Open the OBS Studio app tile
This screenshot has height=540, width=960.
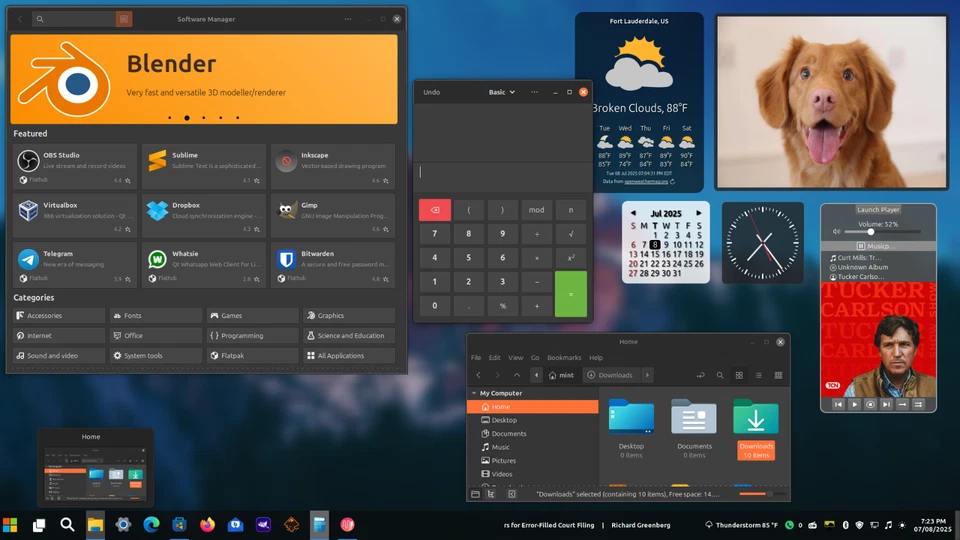point(75,167)
